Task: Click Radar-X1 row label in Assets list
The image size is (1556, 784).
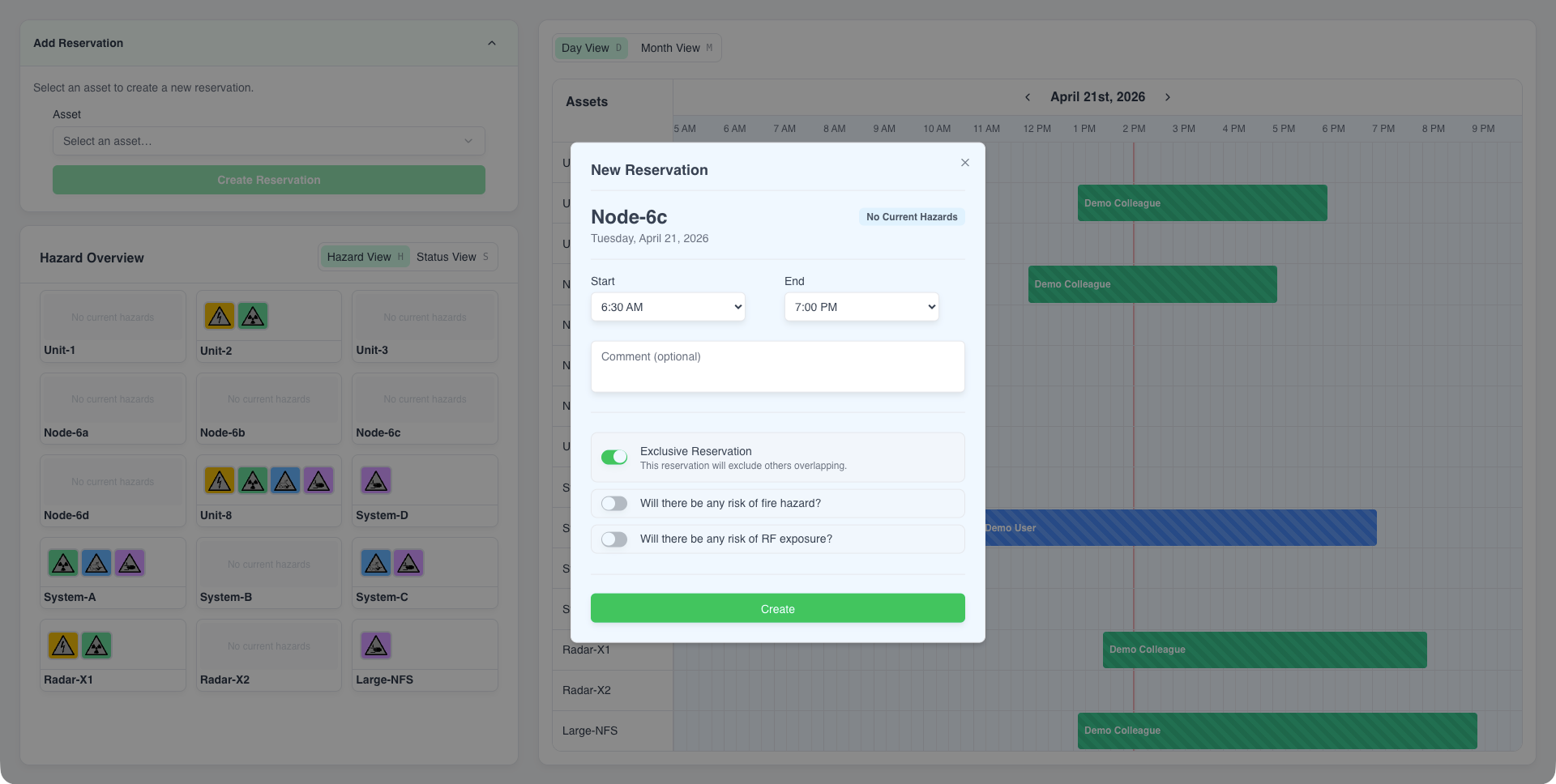Action: coord(586,650)
